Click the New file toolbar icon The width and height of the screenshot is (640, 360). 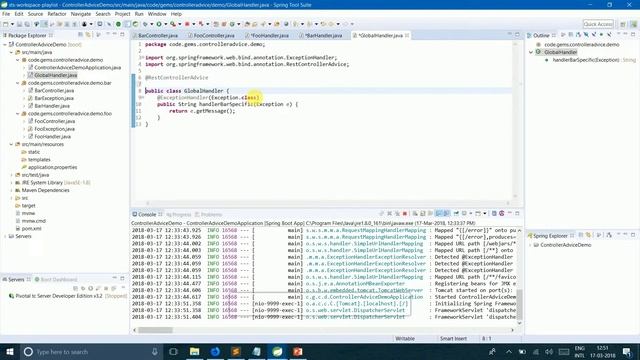click(6, 24)
